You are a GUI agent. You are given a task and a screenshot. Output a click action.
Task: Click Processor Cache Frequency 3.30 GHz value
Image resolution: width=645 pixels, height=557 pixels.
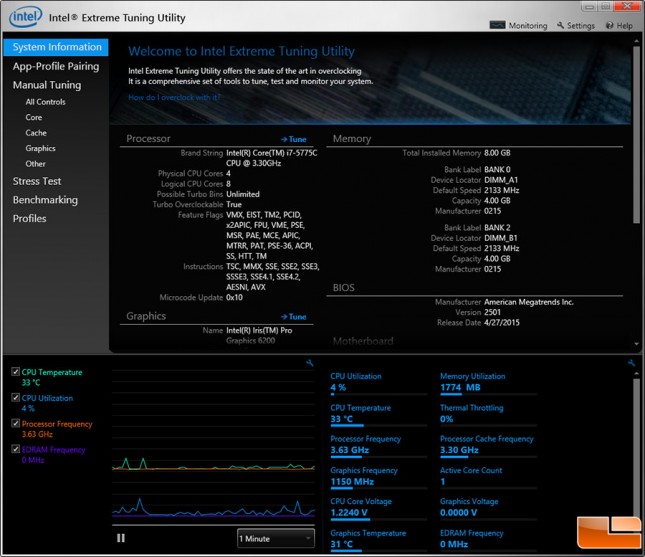(x=459, y=450)
